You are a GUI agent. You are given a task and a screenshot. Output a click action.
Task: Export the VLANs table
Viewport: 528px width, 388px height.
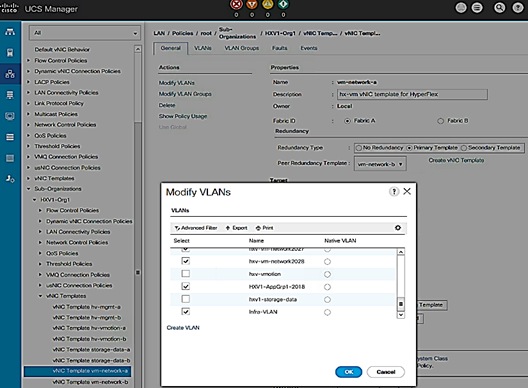pos(236,228)
